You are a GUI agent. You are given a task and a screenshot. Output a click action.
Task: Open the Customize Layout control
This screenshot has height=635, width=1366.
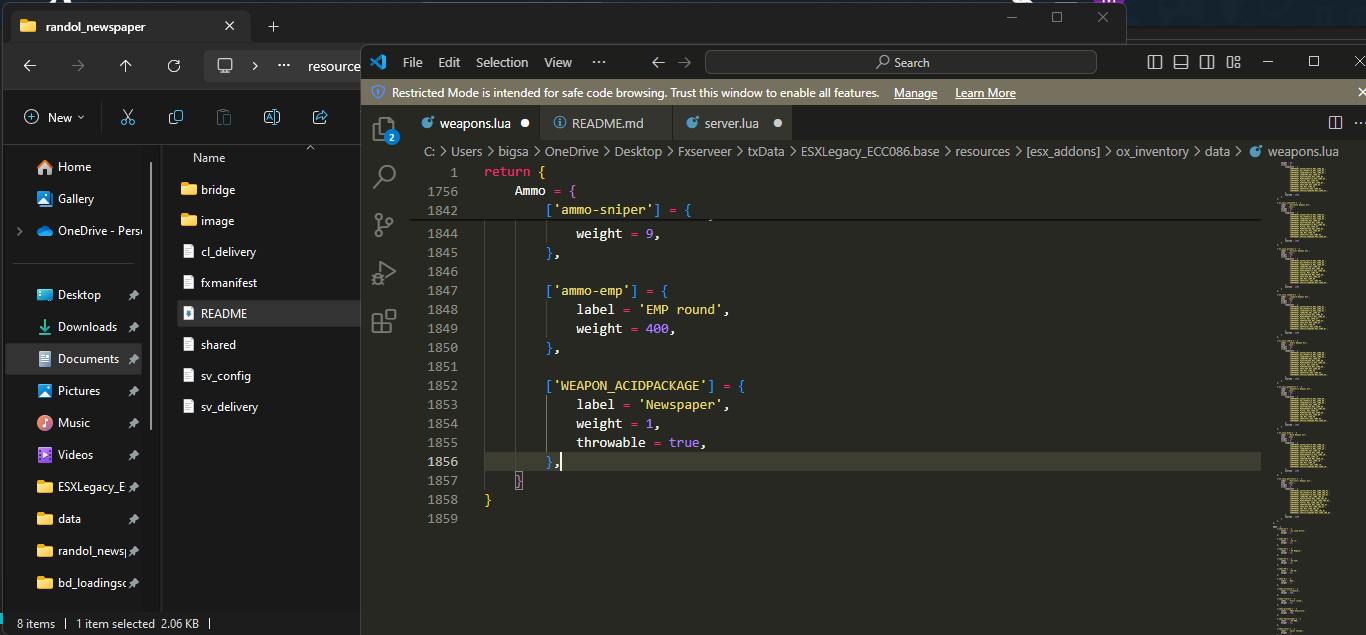pyautogui.click(x=1233, y=61)
